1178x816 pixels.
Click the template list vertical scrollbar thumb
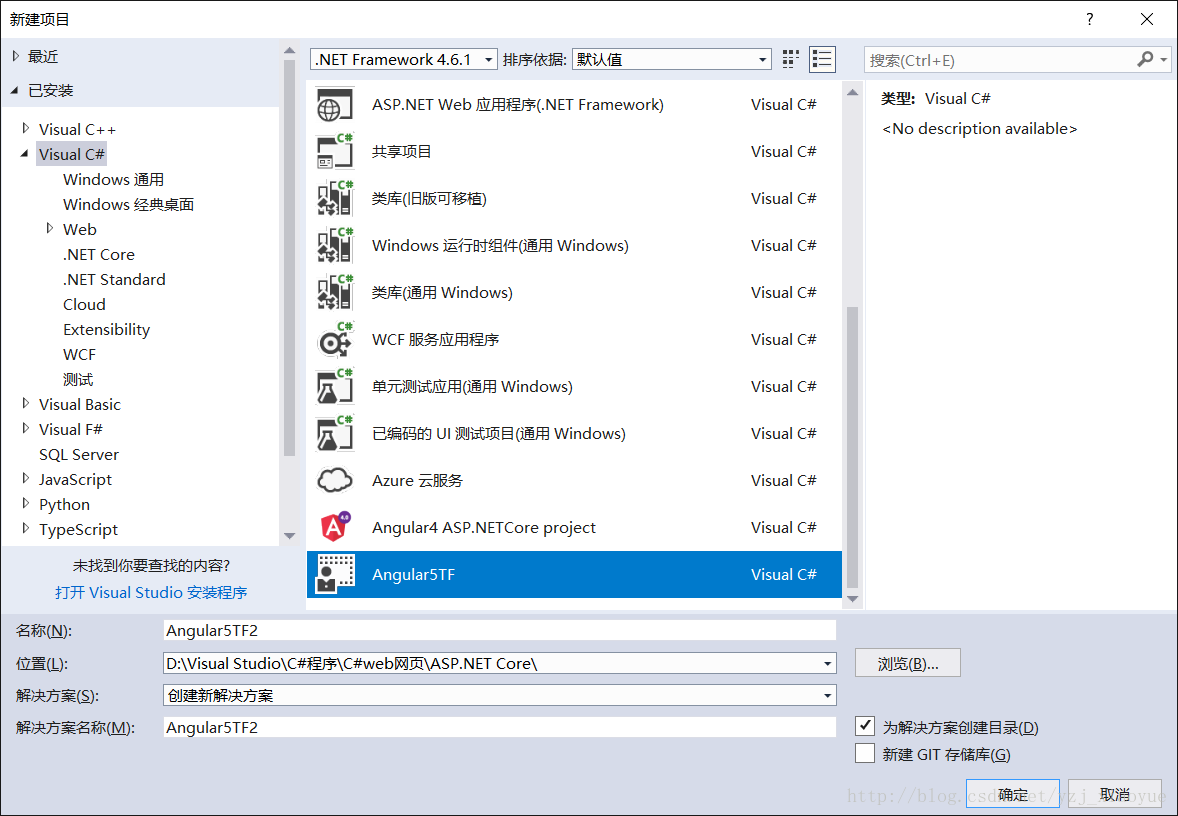click(x=852, y=447)
